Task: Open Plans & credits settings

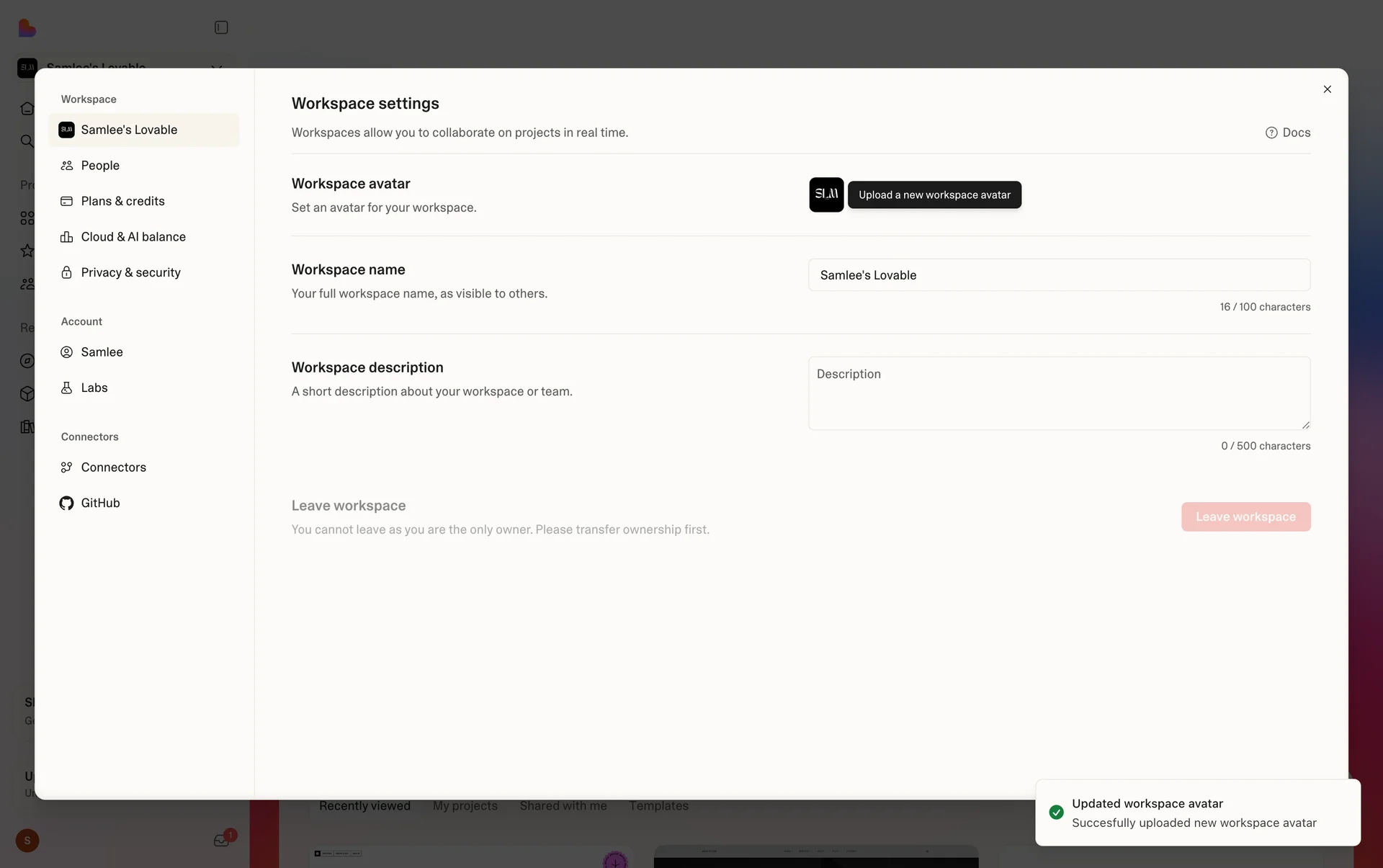Action: click(x=122, y=201)
